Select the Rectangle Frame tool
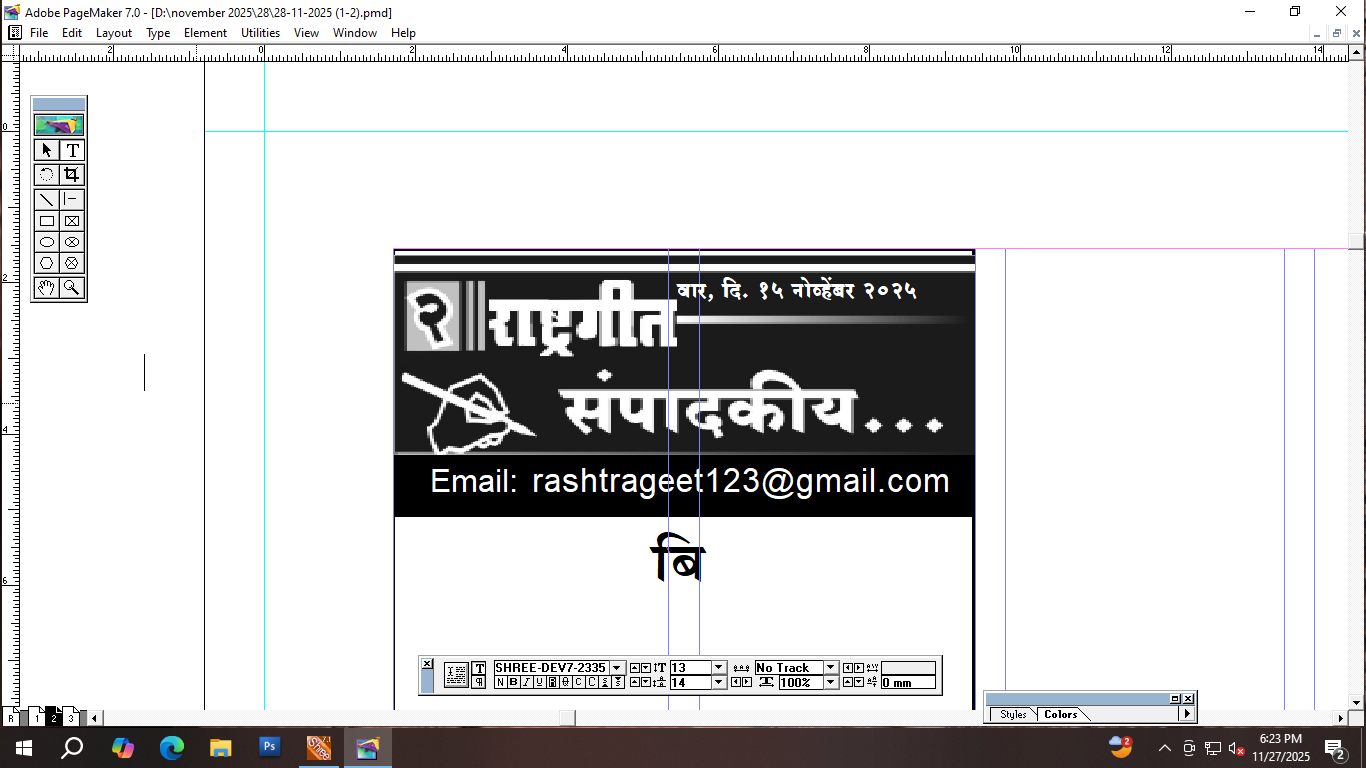 (72, 221)
